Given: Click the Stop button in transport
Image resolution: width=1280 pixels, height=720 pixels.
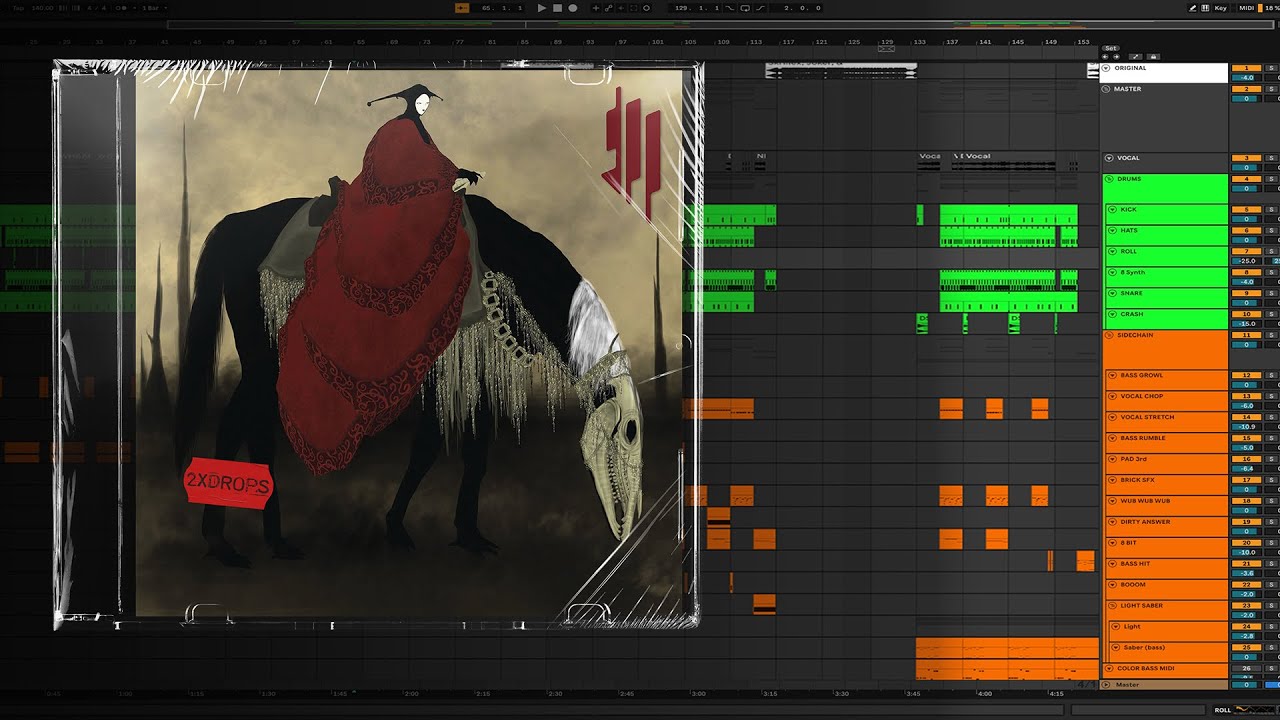Looking at the screenshot, I should [x=557, y=8].
